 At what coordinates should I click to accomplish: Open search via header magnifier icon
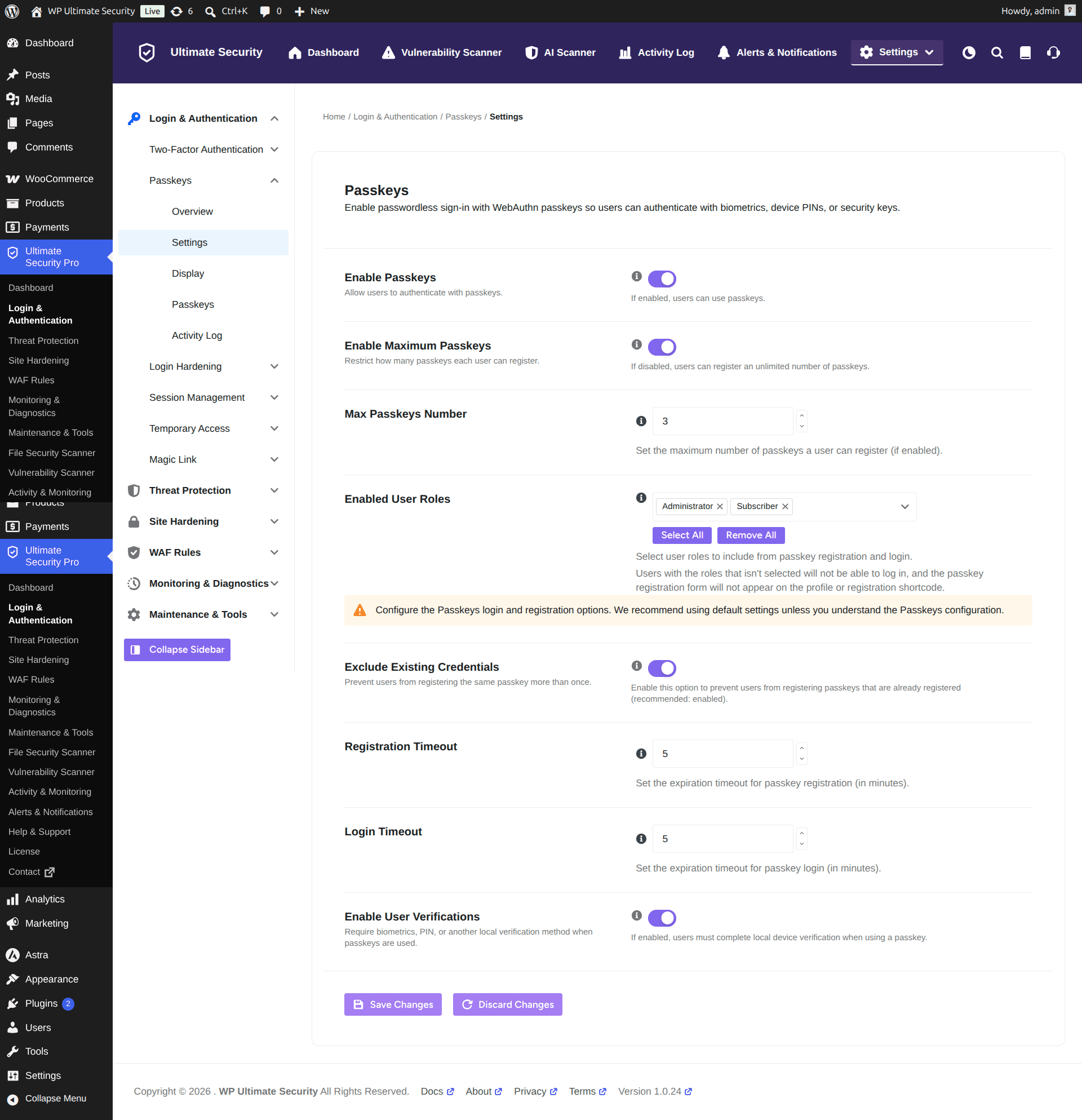pos(997,52)
